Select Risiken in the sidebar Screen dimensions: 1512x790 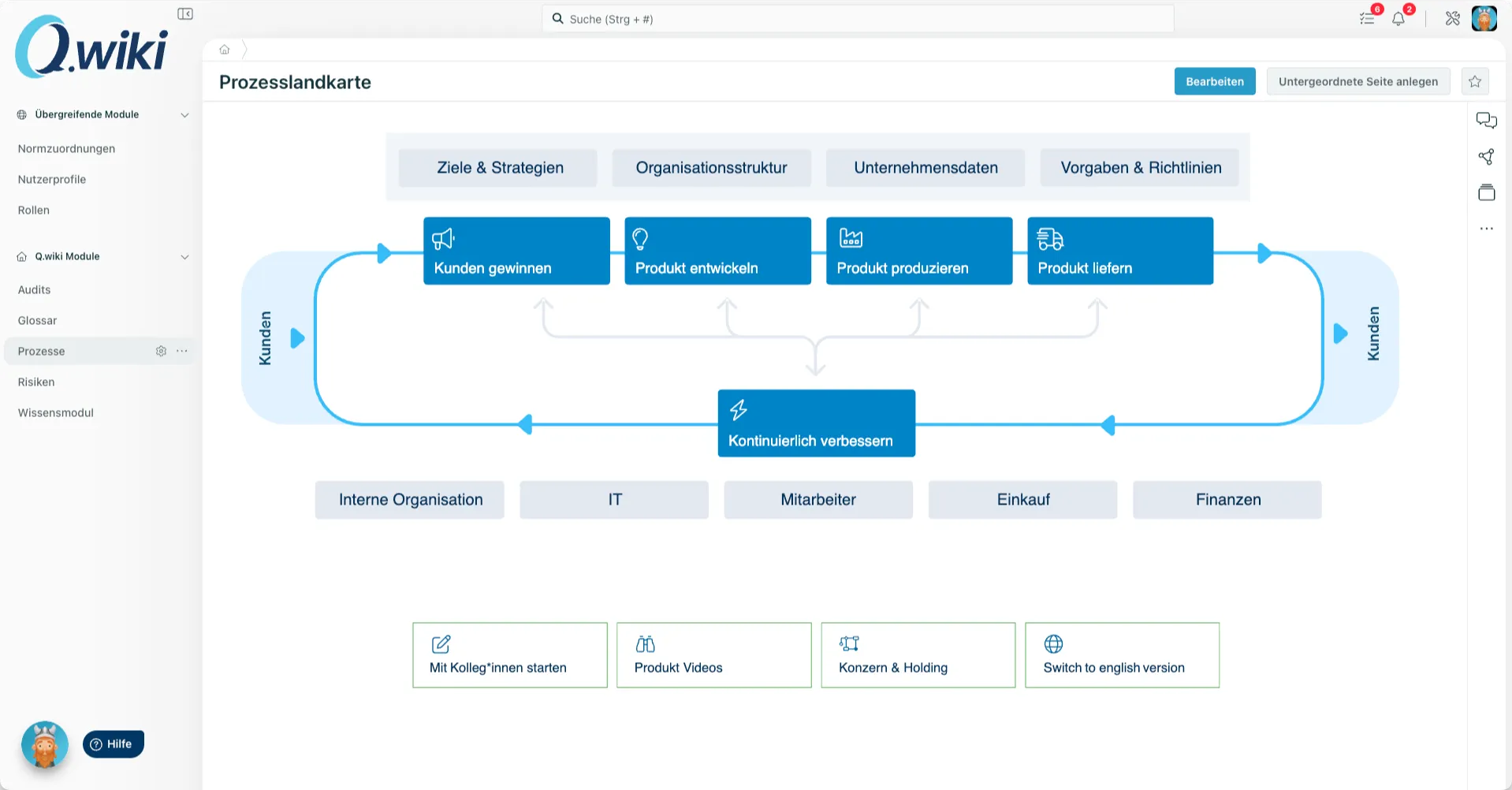pos(36,382)
